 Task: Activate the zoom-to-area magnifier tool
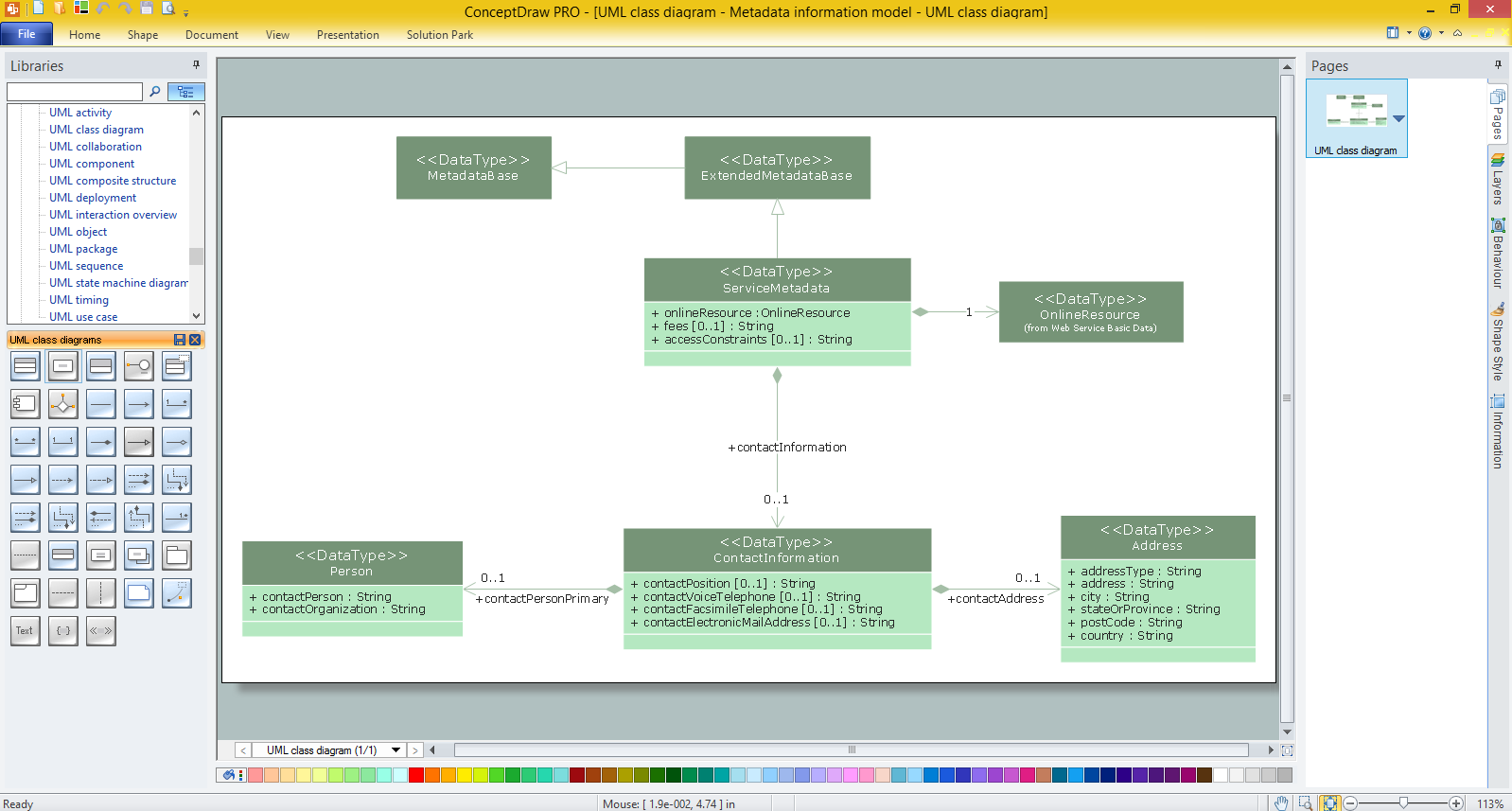pyautogui.click(x=1306, y=803)
